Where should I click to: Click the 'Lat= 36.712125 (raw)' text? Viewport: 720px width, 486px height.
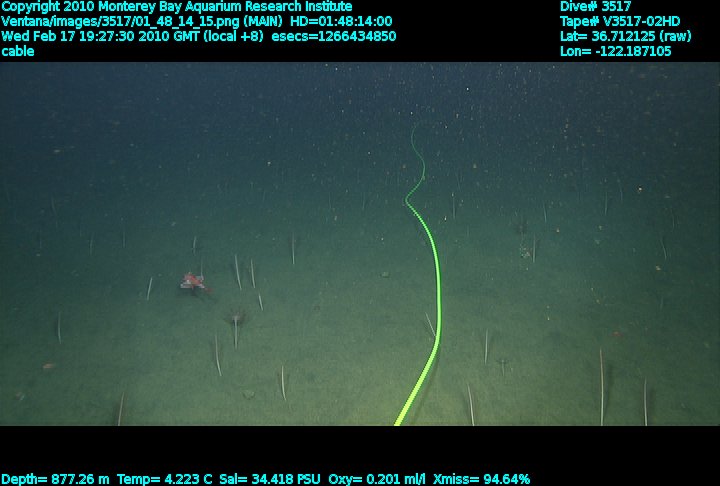point(625,36)
